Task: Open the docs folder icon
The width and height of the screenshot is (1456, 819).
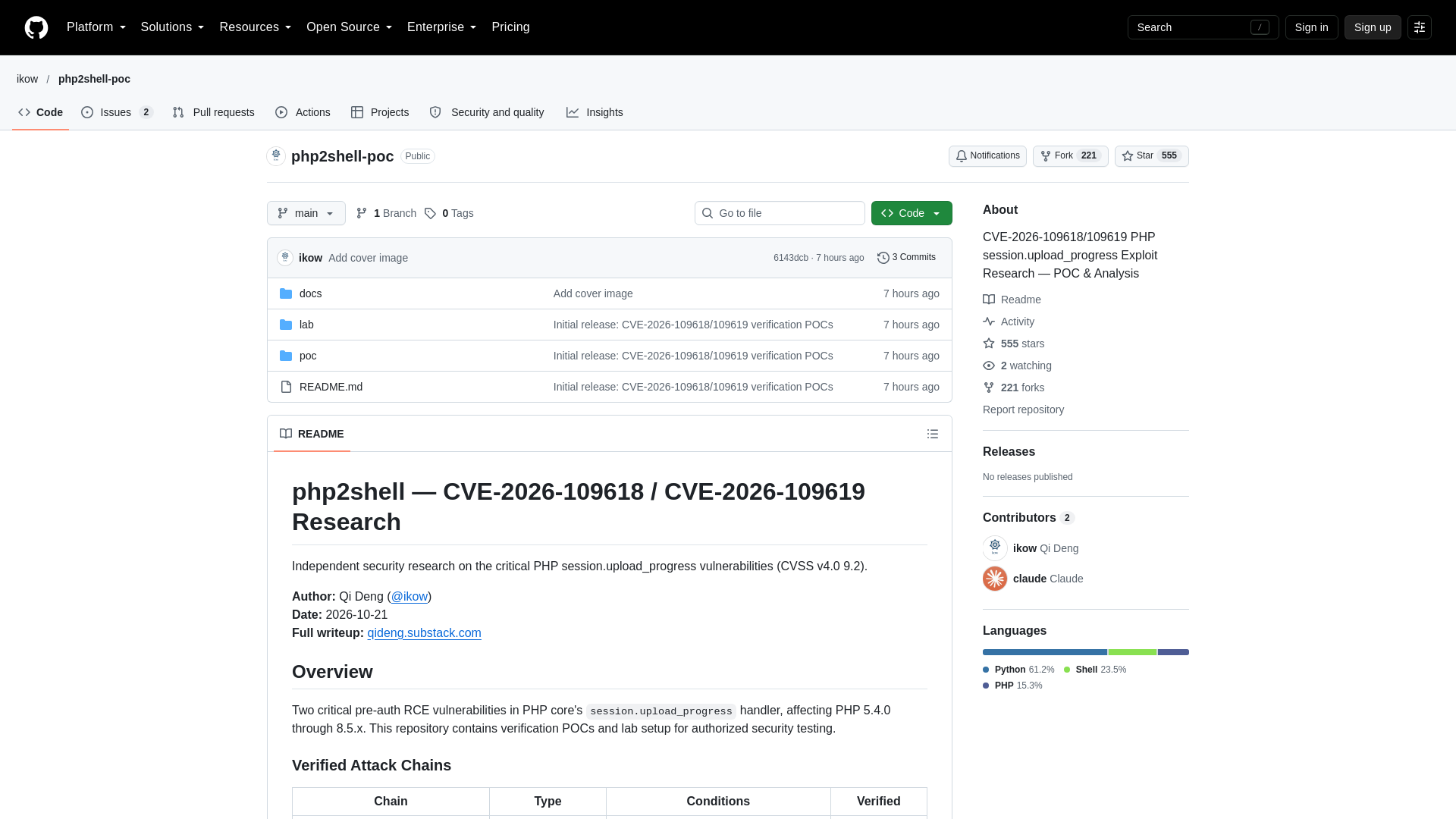Action: tap(286, 293)
